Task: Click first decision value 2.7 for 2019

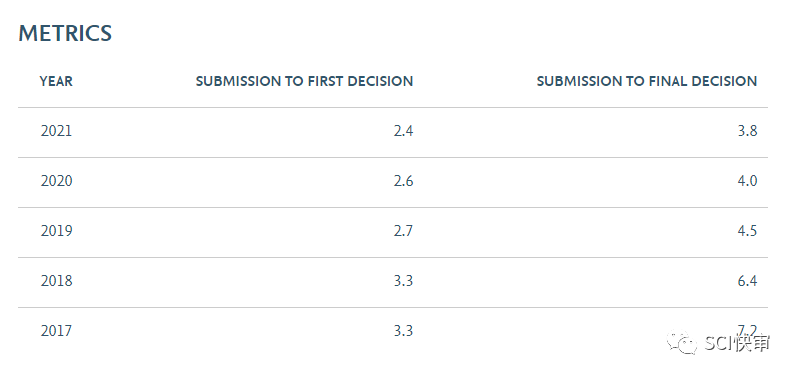Action: pyautogui.click(x=404, y=231)
